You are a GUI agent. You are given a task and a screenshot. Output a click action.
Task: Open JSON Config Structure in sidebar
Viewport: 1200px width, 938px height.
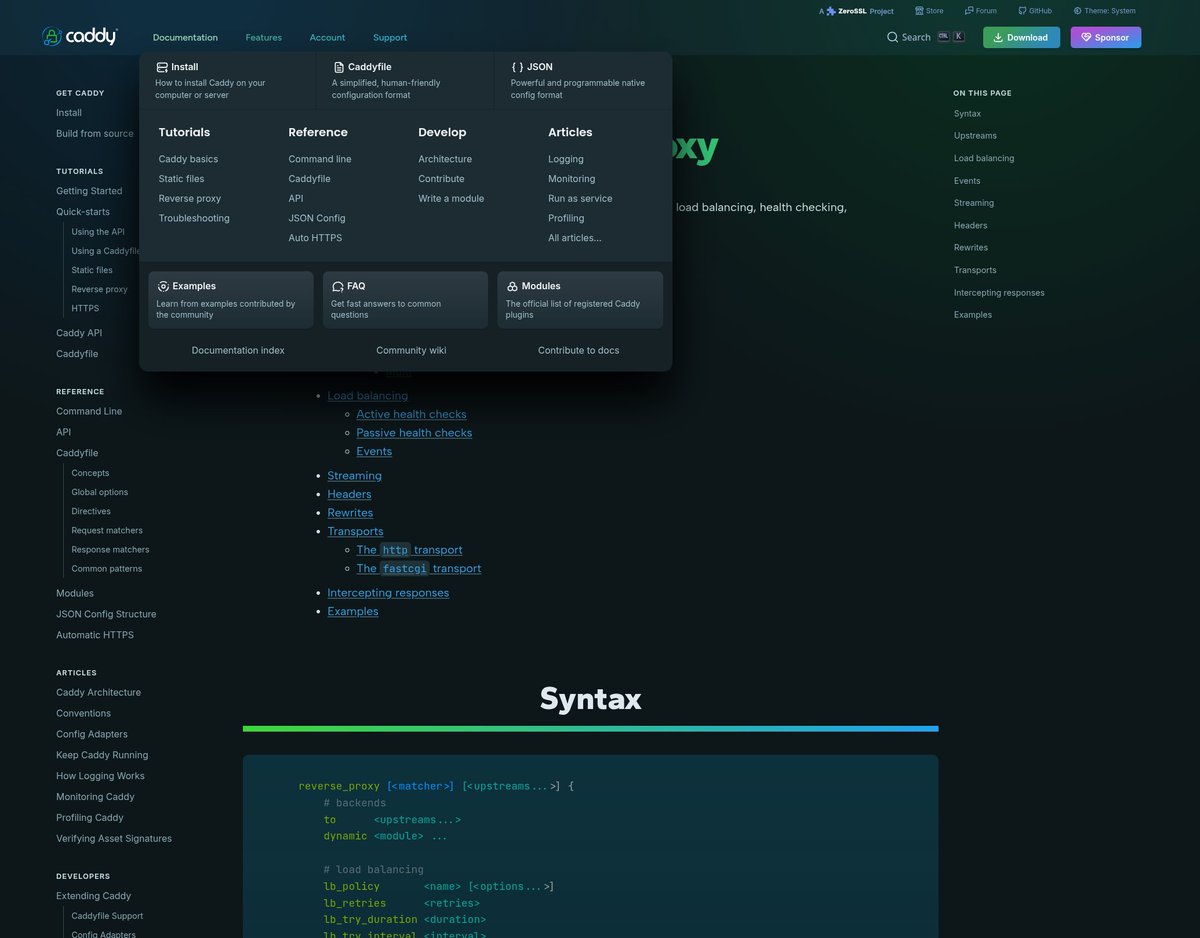(x=106, y=614)
